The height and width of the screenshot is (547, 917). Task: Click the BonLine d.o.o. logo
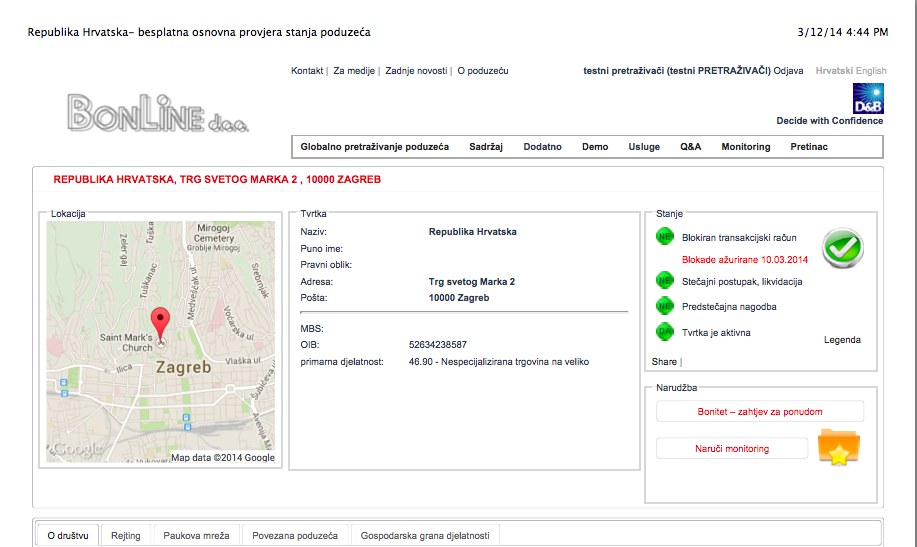pyautogui.click(x=157, y=112)
